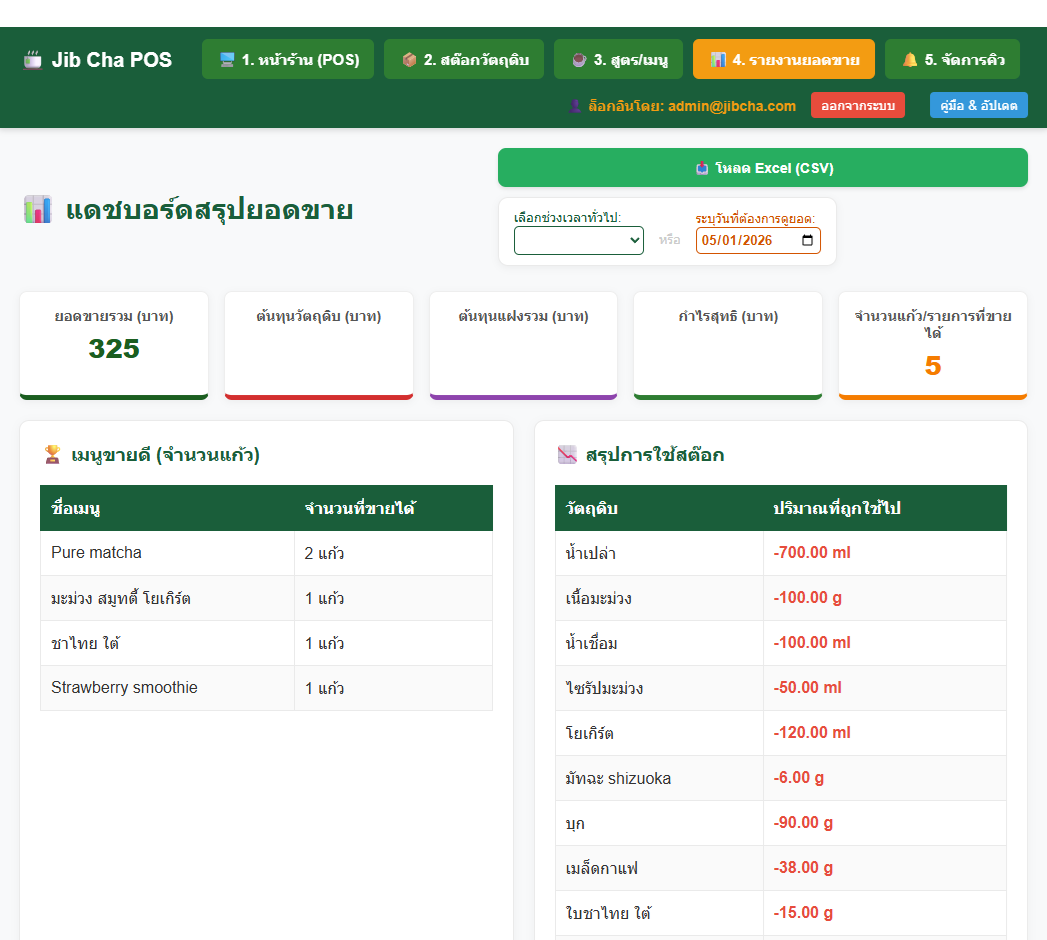Click ปริมาณที่ถูกใช้ไป column header
The height and width of the screenshot is (940, 1047).
click(885, 508)
